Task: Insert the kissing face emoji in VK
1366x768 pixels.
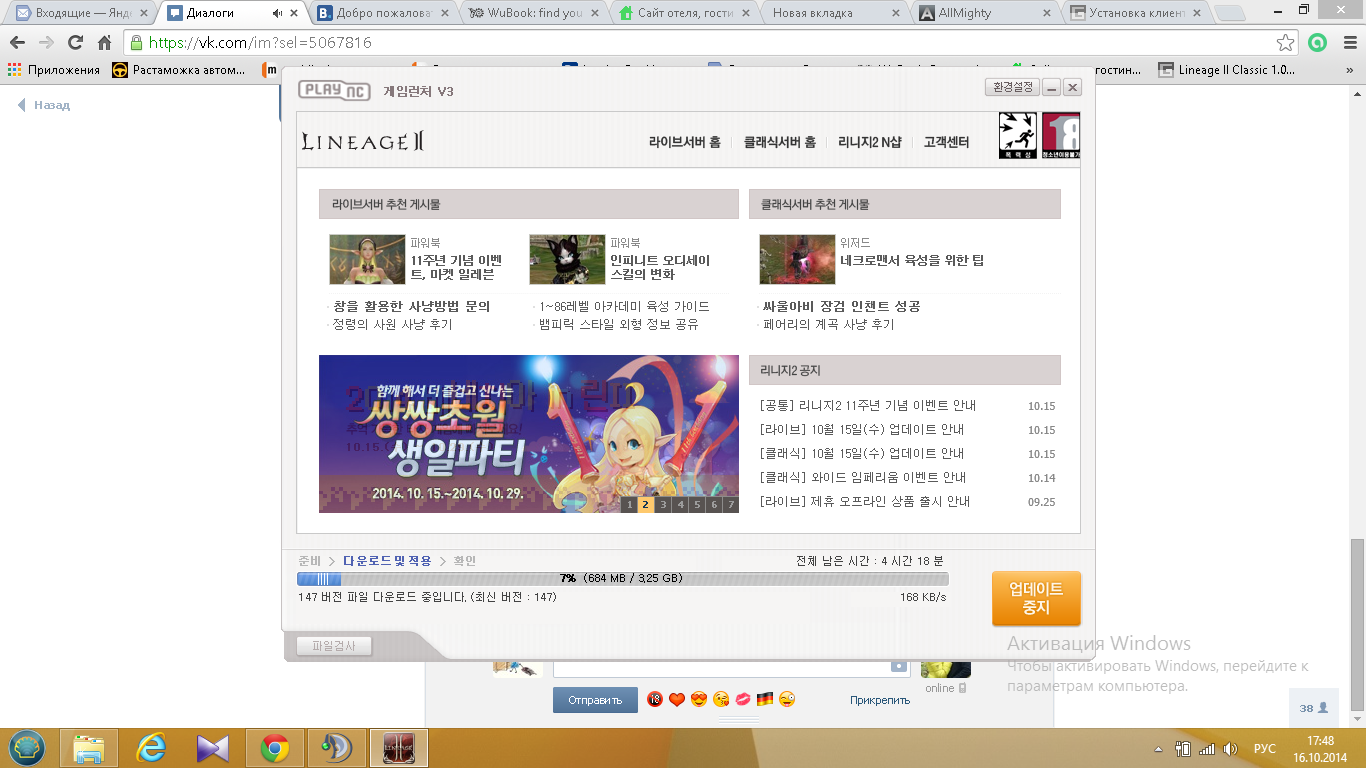Action: pos(721,699)
